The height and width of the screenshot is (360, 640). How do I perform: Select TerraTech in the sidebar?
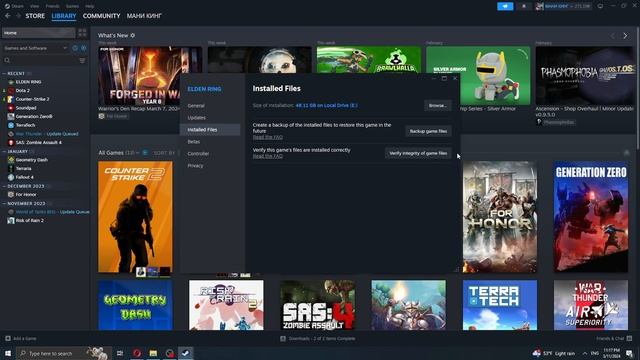(x=25, y=125)
